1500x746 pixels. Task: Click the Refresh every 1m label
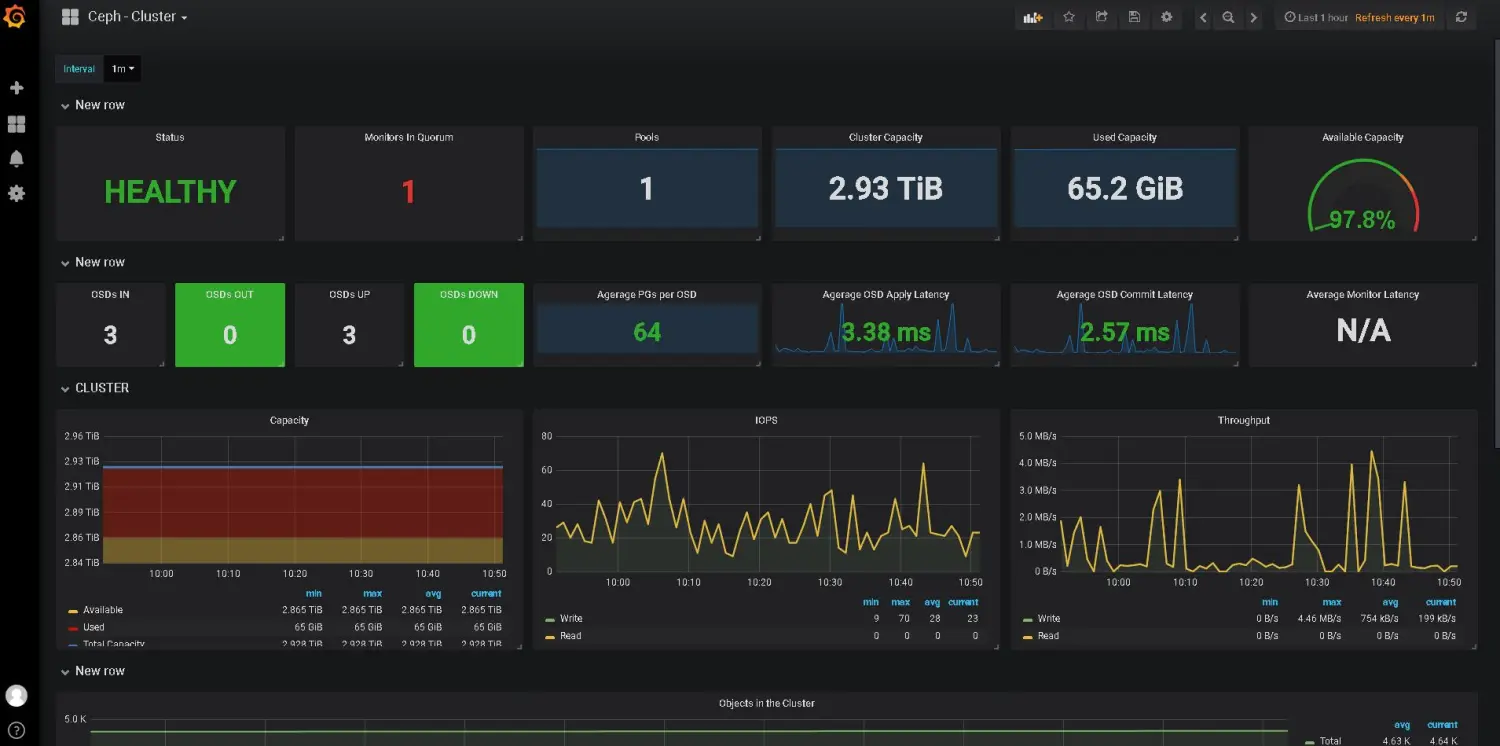(1395, 18)
